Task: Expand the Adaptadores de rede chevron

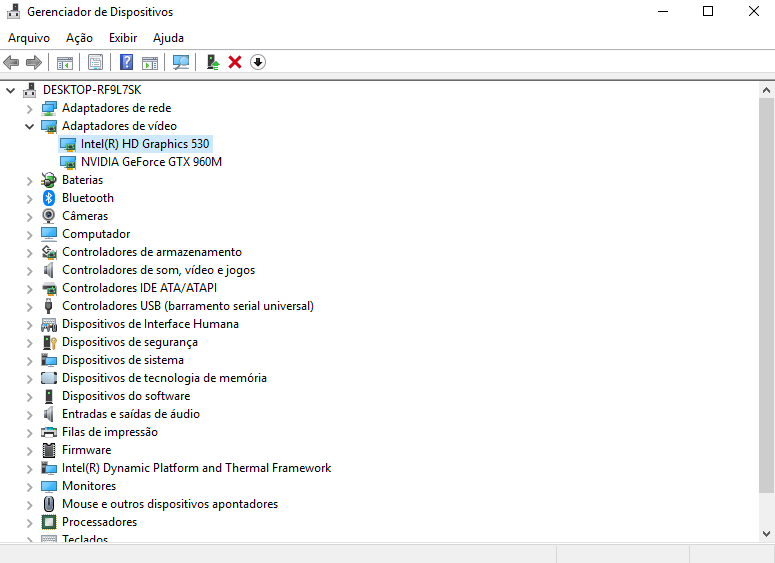Action: pyautogui.click(x=30, y=109)
